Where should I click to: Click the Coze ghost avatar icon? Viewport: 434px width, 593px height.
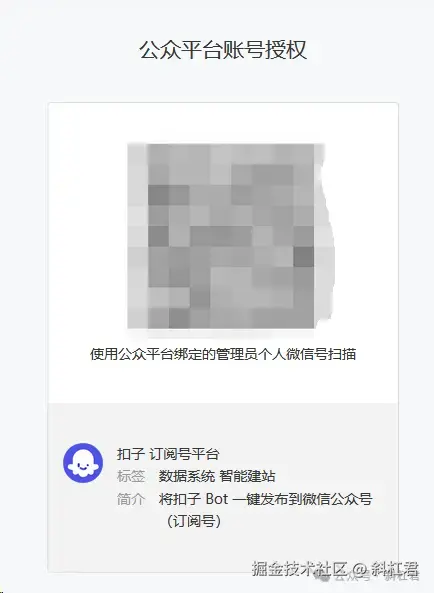(83, 463)
